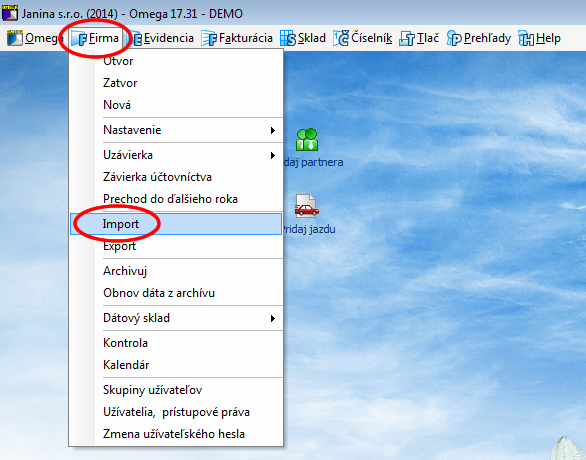Open the Omega menu icon
Image resolution: width=586 pixels, height=460 pixels.
(x=15, y=38)
